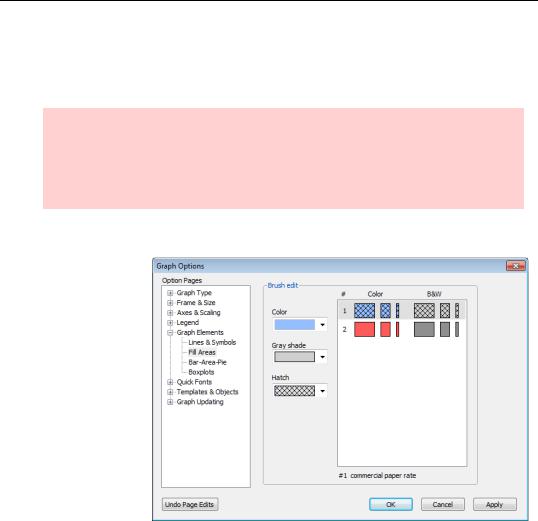Expand the Axes & Scaling node

170,313
